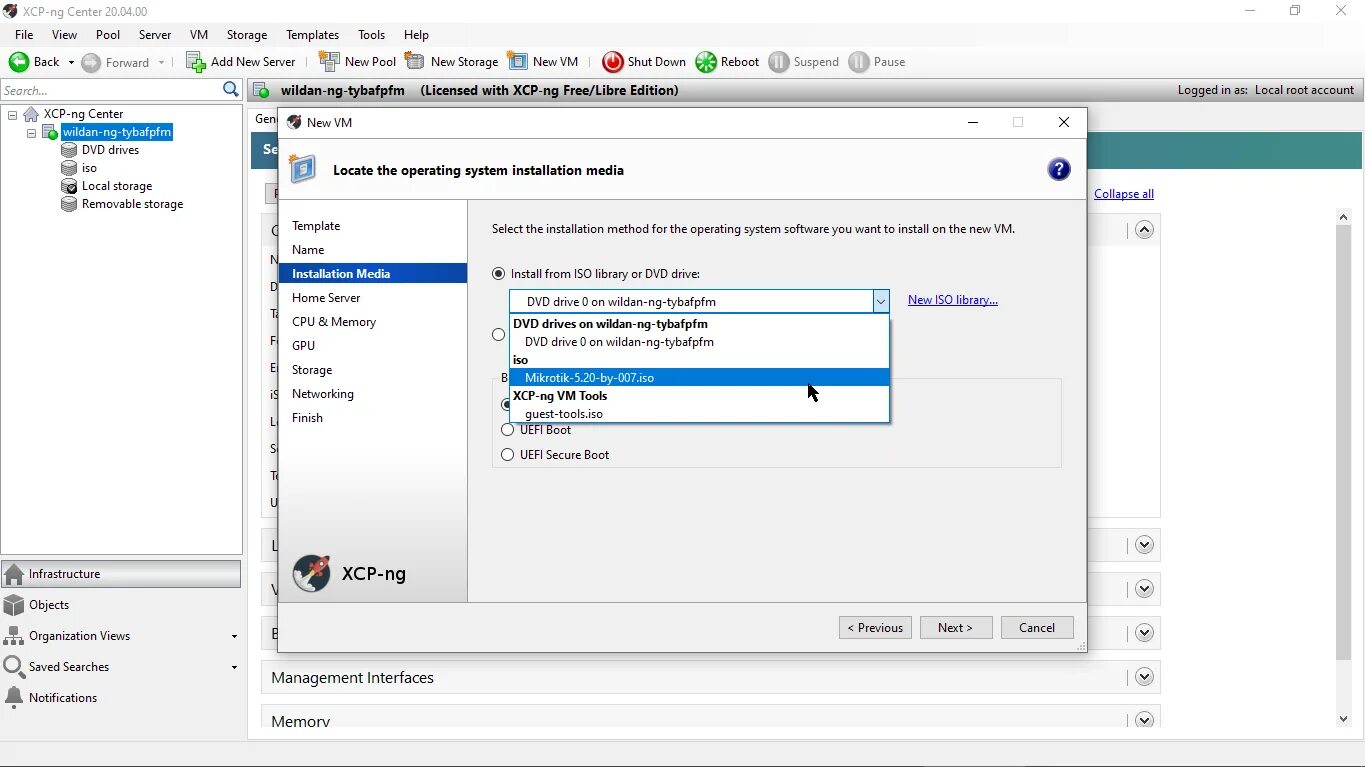Toggle the ISO library dropdown arrow
The height and width of the screenshot is (767, 1365).
880,301
